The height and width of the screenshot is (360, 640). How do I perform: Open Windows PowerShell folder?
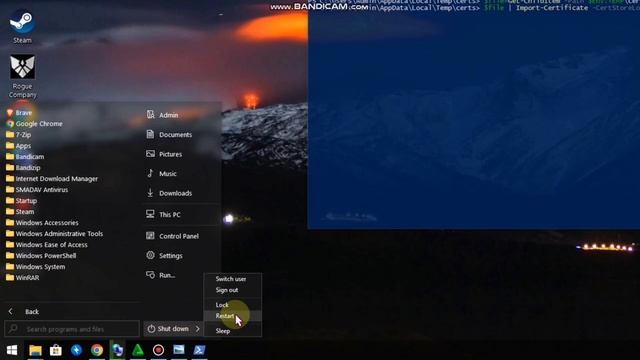[41, 256]
